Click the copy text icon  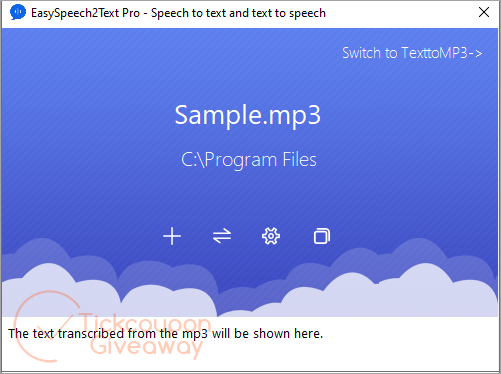pyautogui.click(x=322, y=236)
